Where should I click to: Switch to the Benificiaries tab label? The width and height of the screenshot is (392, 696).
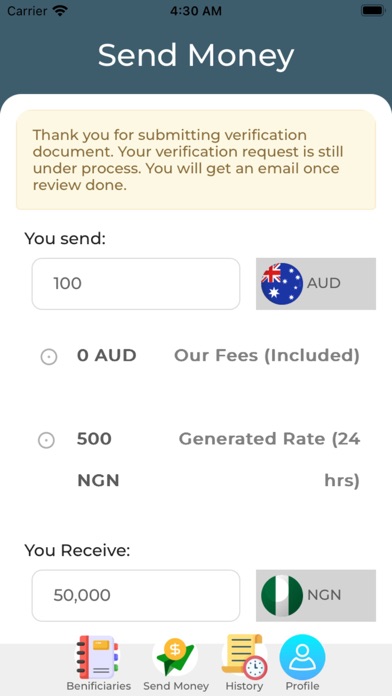pyautogui.click(x=99, y=686)
